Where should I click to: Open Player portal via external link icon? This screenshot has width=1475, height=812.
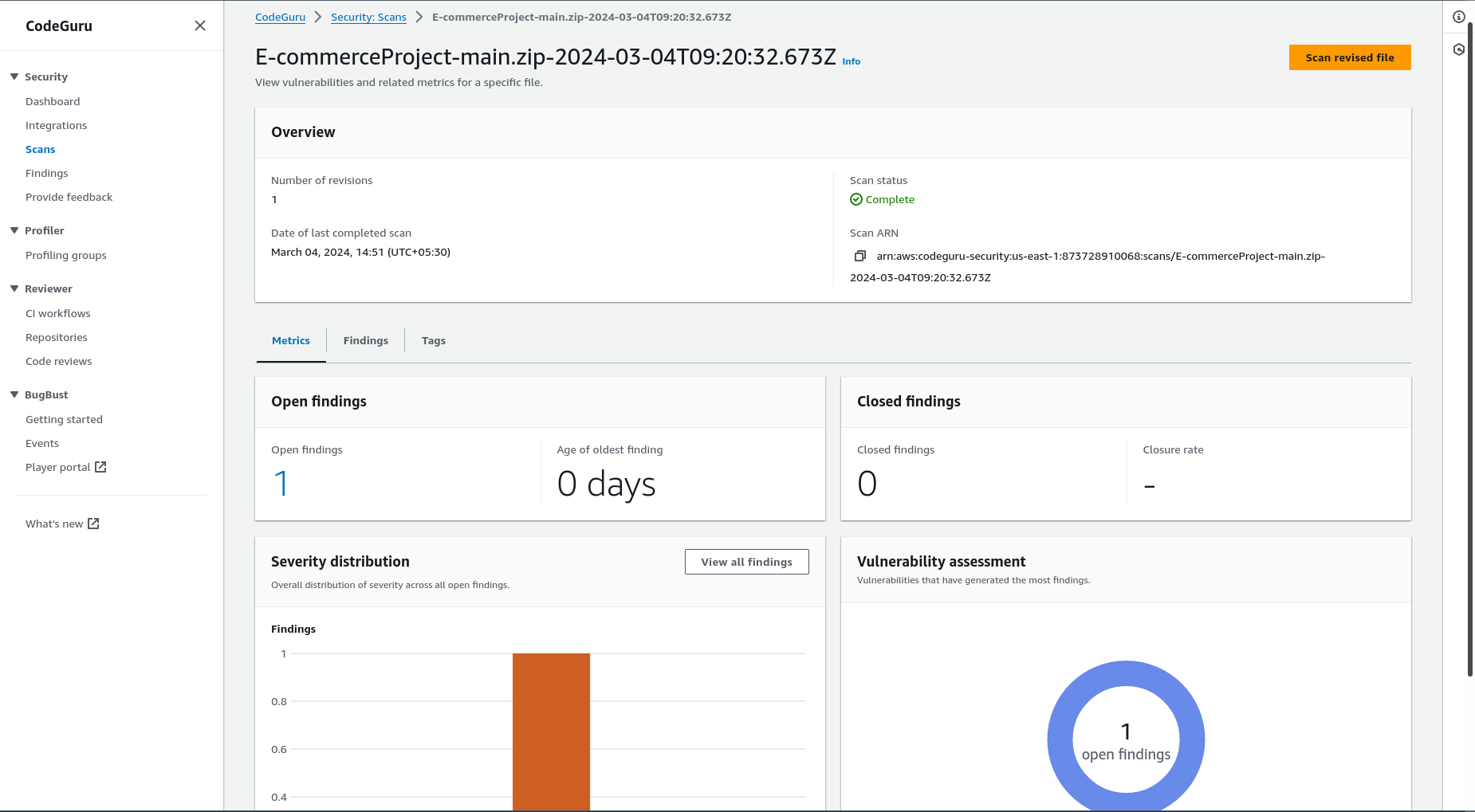[x=100, y=466]
